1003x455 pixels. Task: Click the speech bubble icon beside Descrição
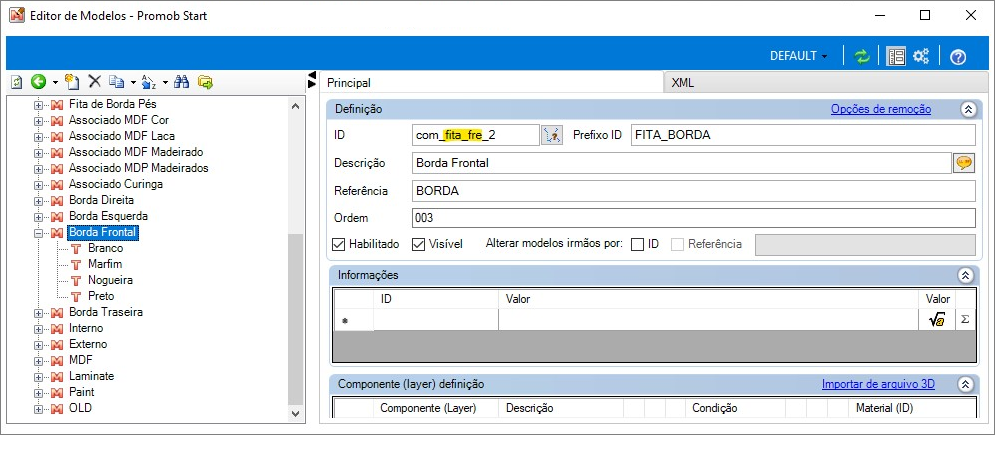click(964, 163)
